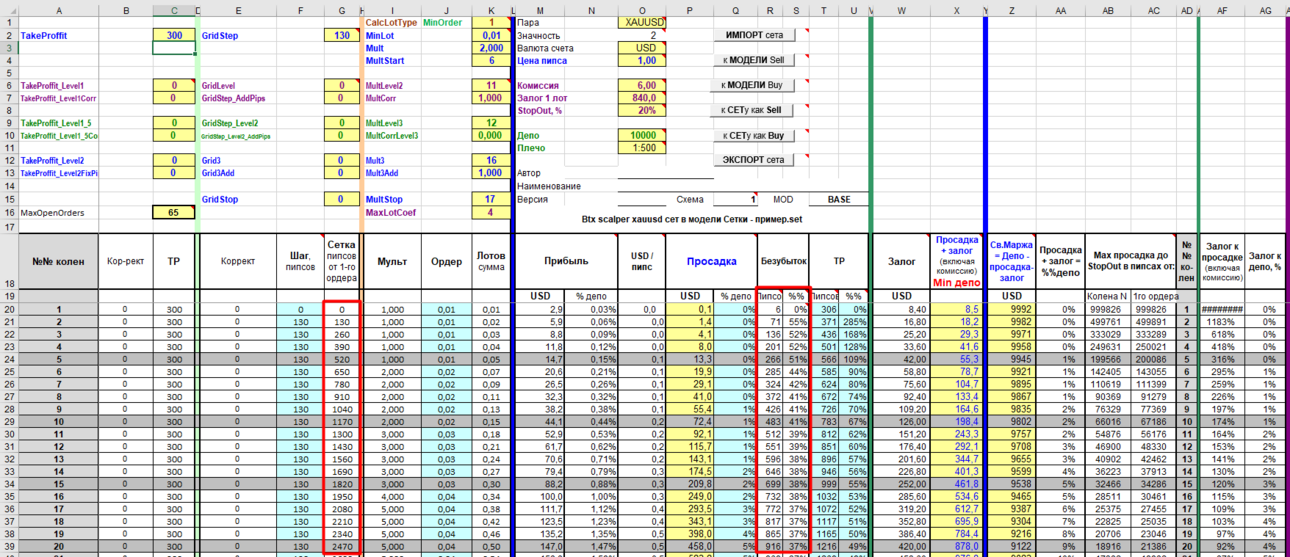Click the MultCorrLevel3 label

(392, 135)
